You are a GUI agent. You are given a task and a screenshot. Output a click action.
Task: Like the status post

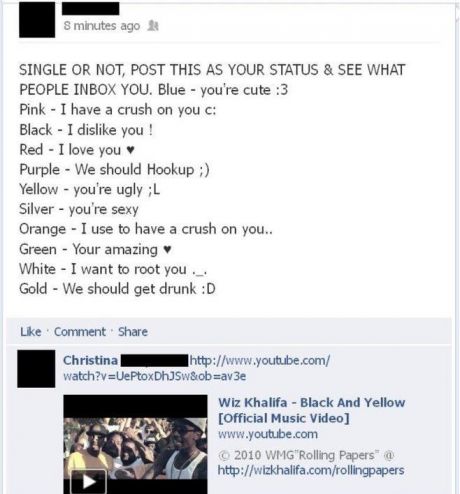31,332
